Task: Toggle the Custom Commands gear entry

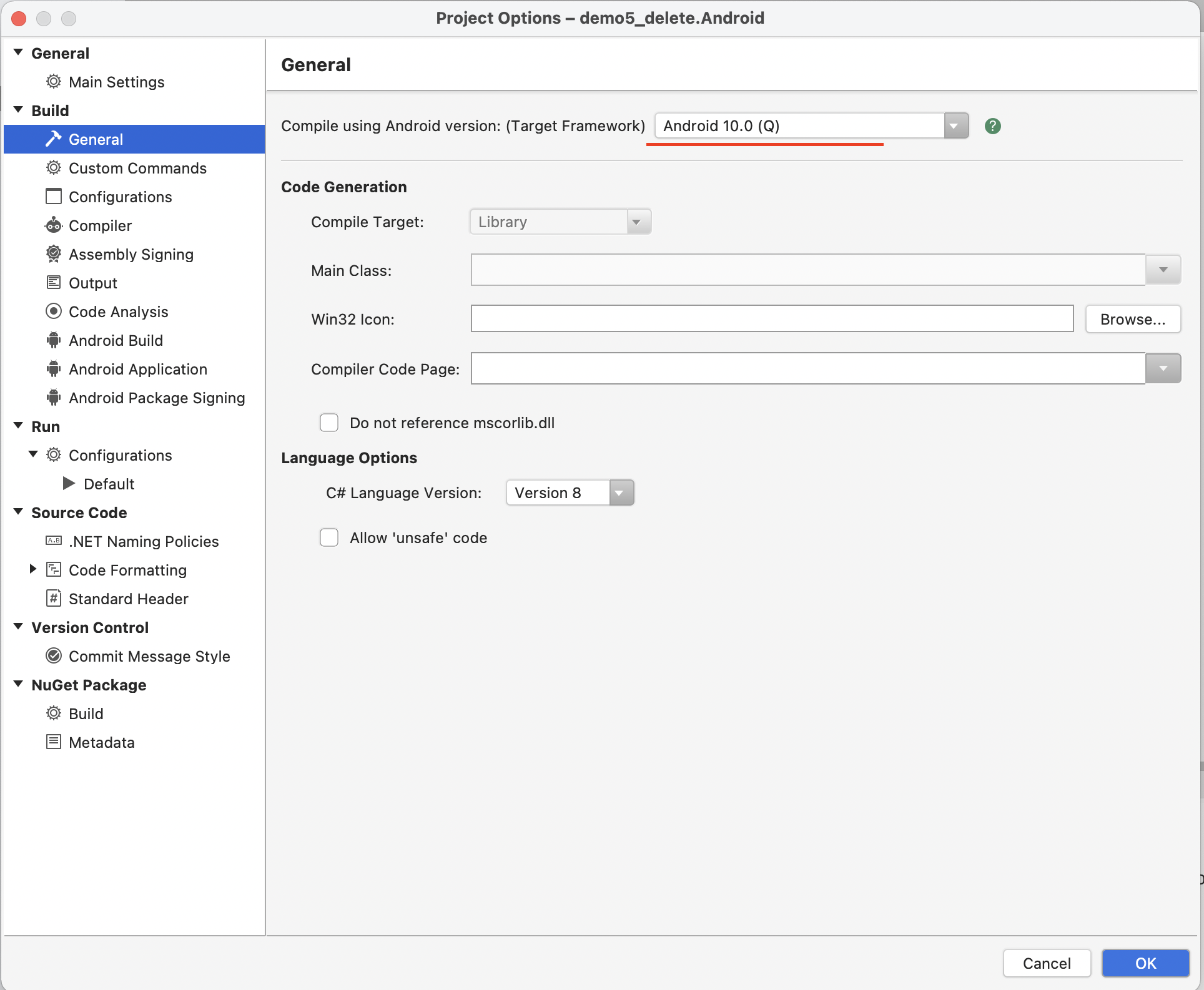Action: [54, 168]
